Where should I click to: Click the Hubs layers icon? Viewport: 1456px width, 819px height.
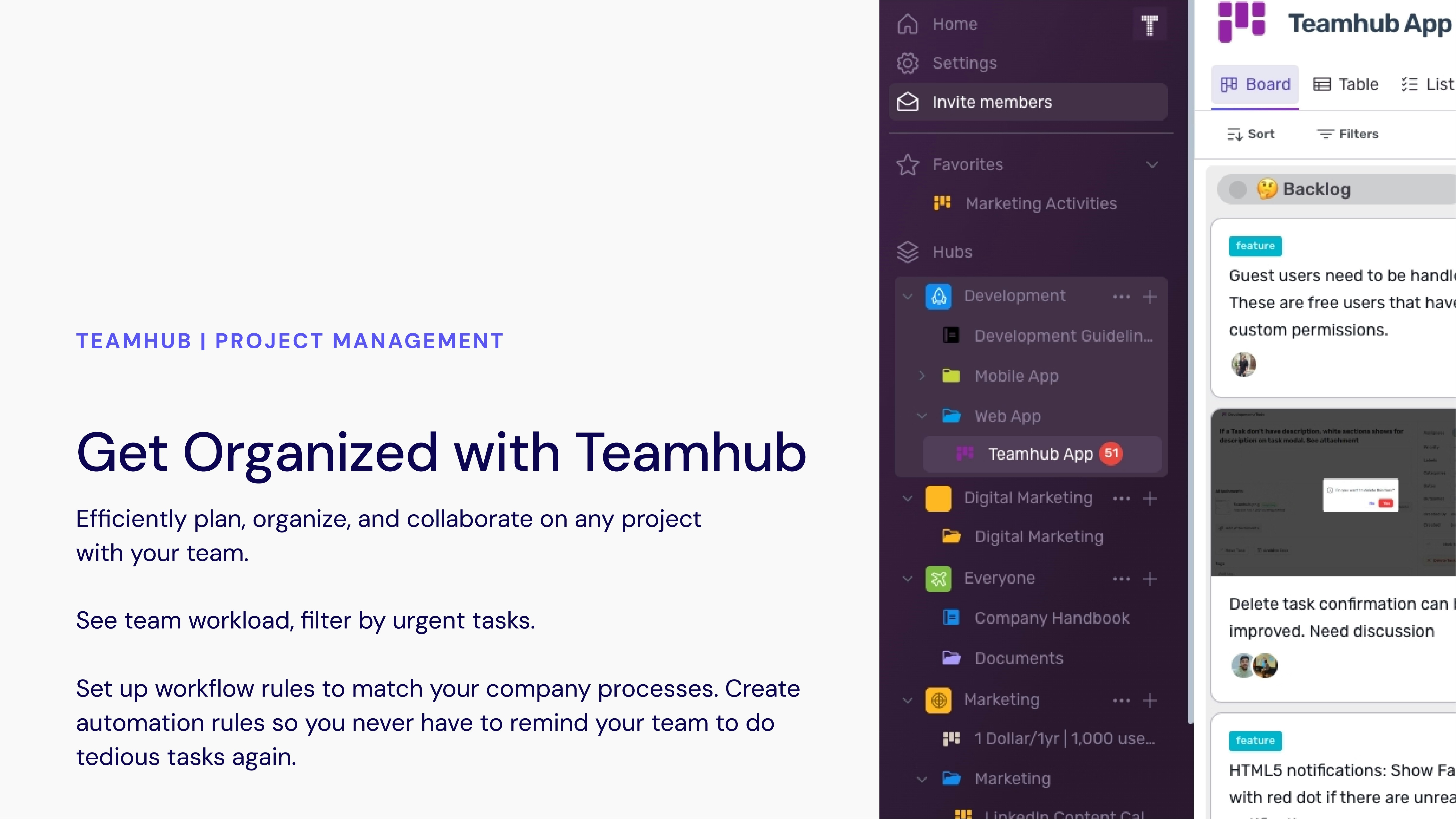click(908, 252)
